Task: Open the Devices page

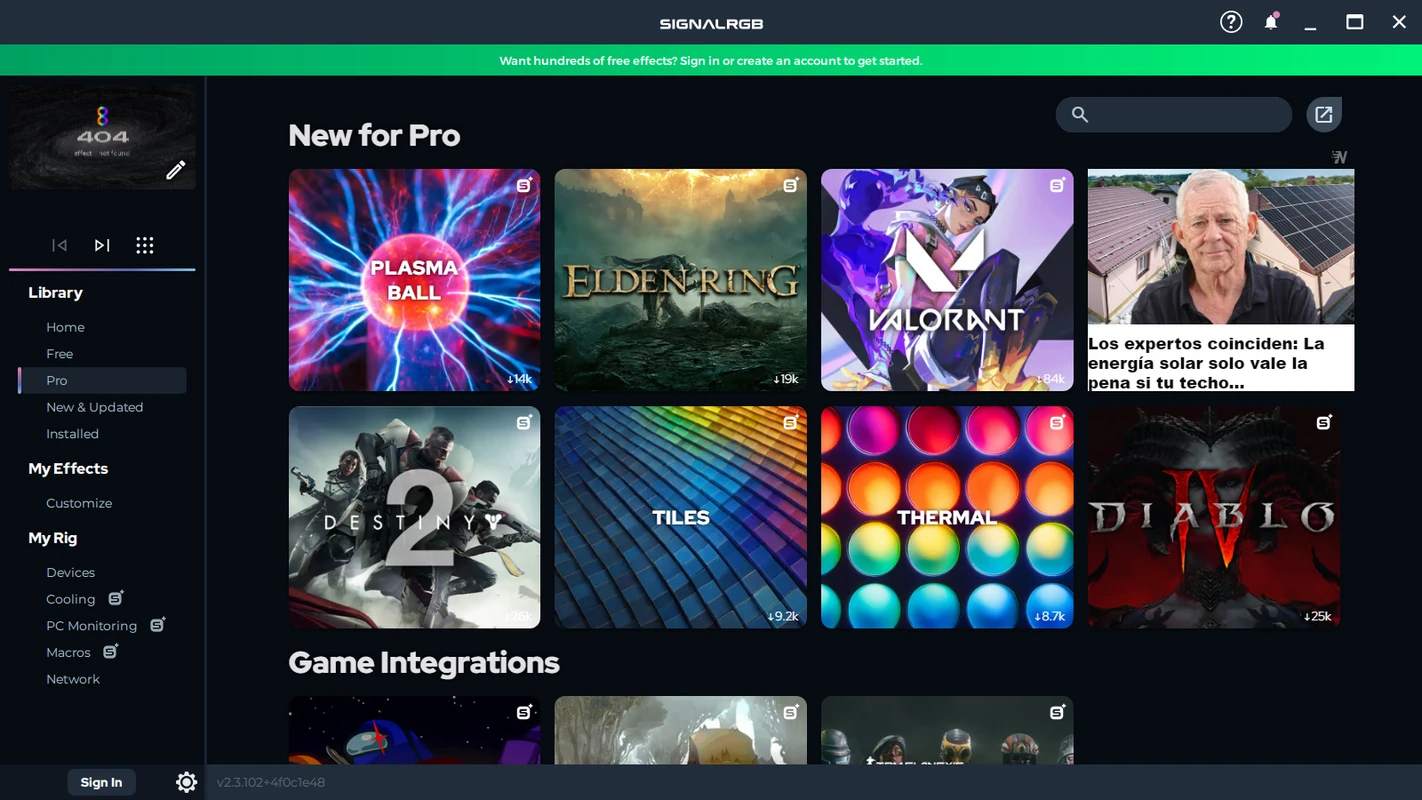Action: pos(70,572)
